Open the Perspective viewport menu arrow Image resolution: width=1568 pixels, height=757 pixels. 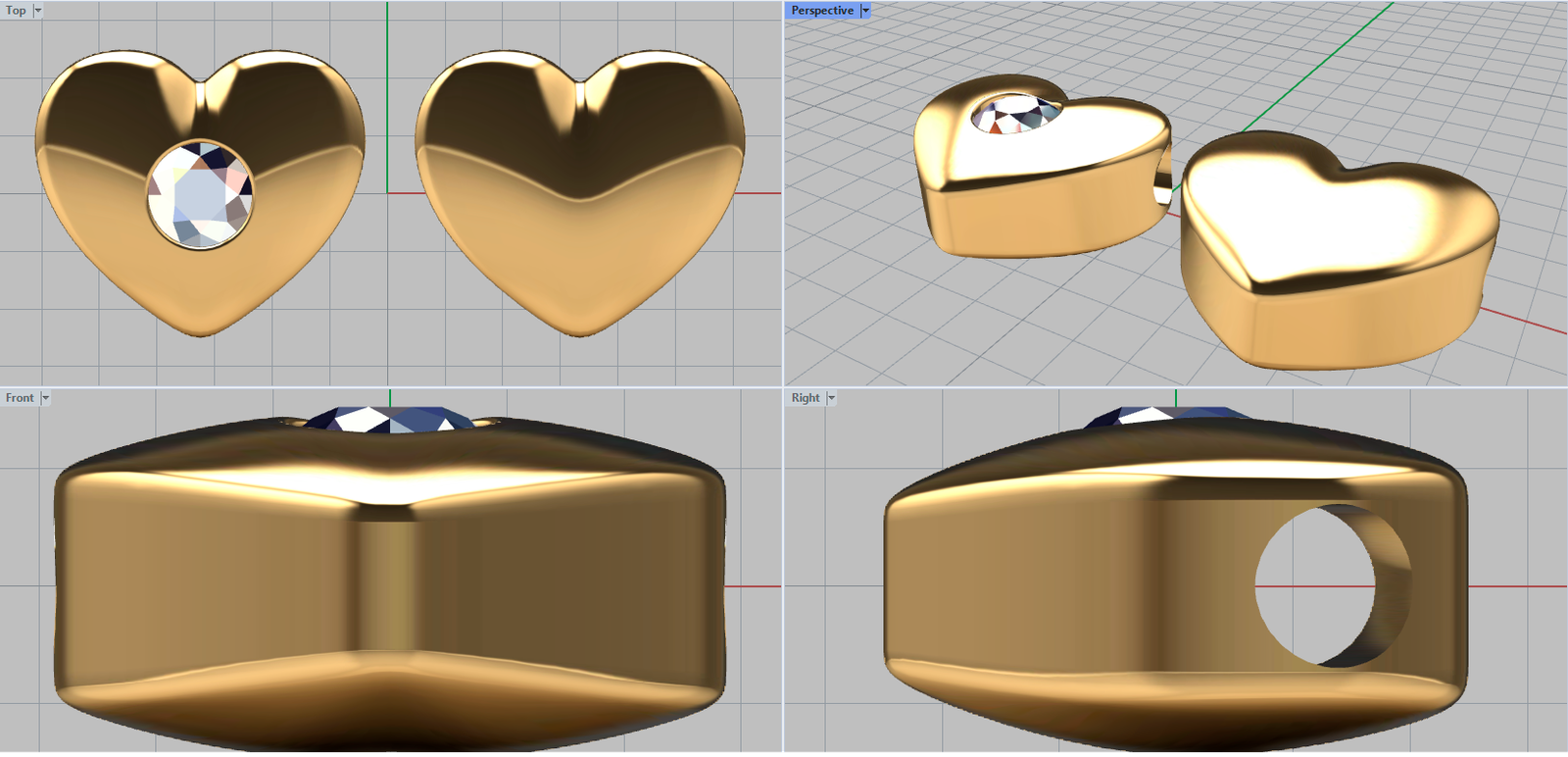click(865, 11)
